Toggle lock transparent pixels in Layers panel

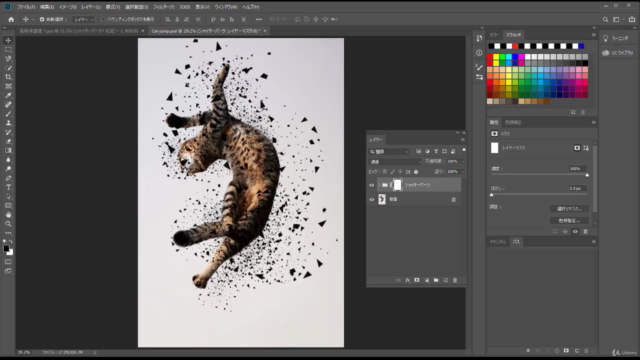[x=384, y=172]
